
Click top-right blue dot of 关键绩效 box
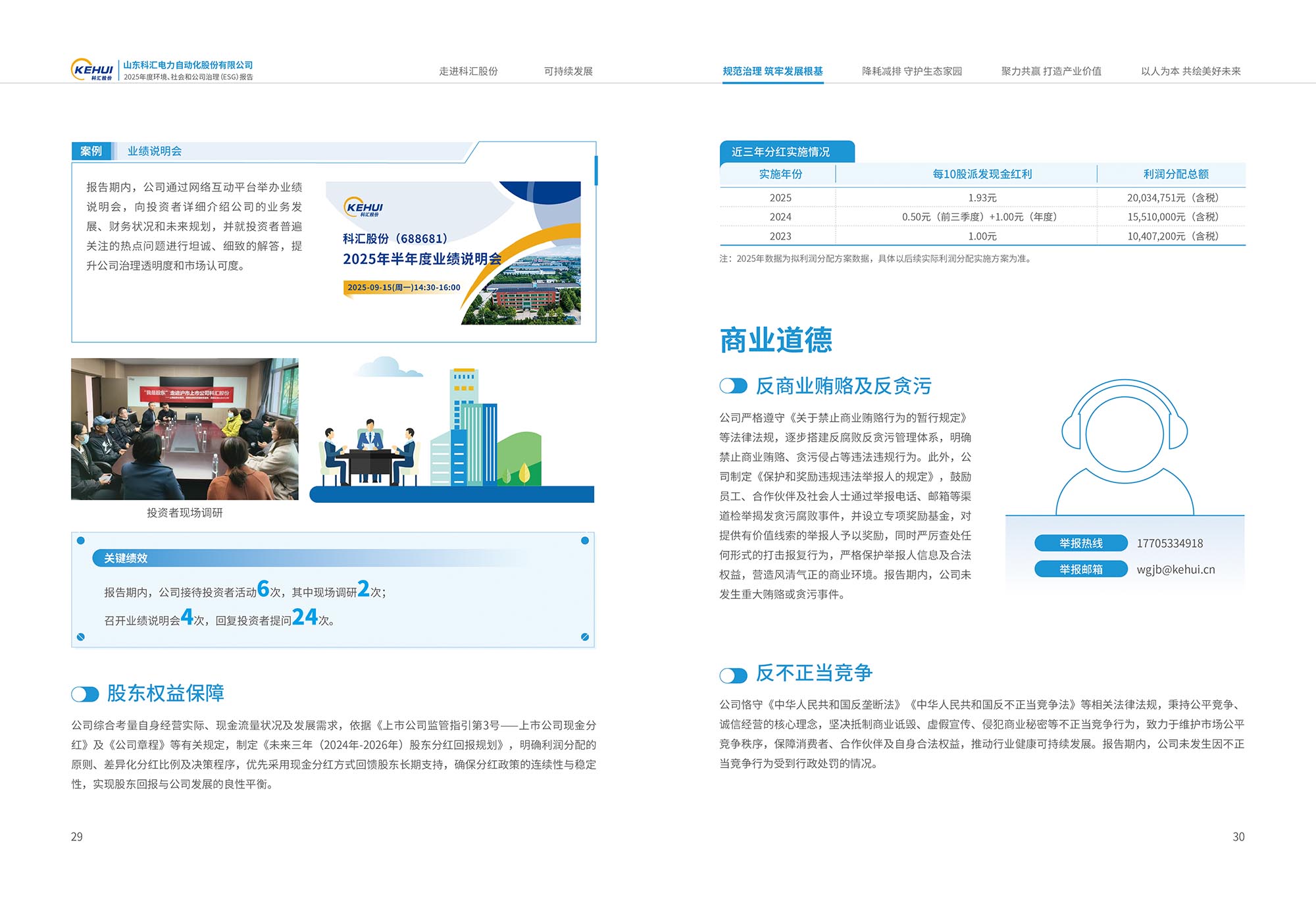tap(585, 540)
